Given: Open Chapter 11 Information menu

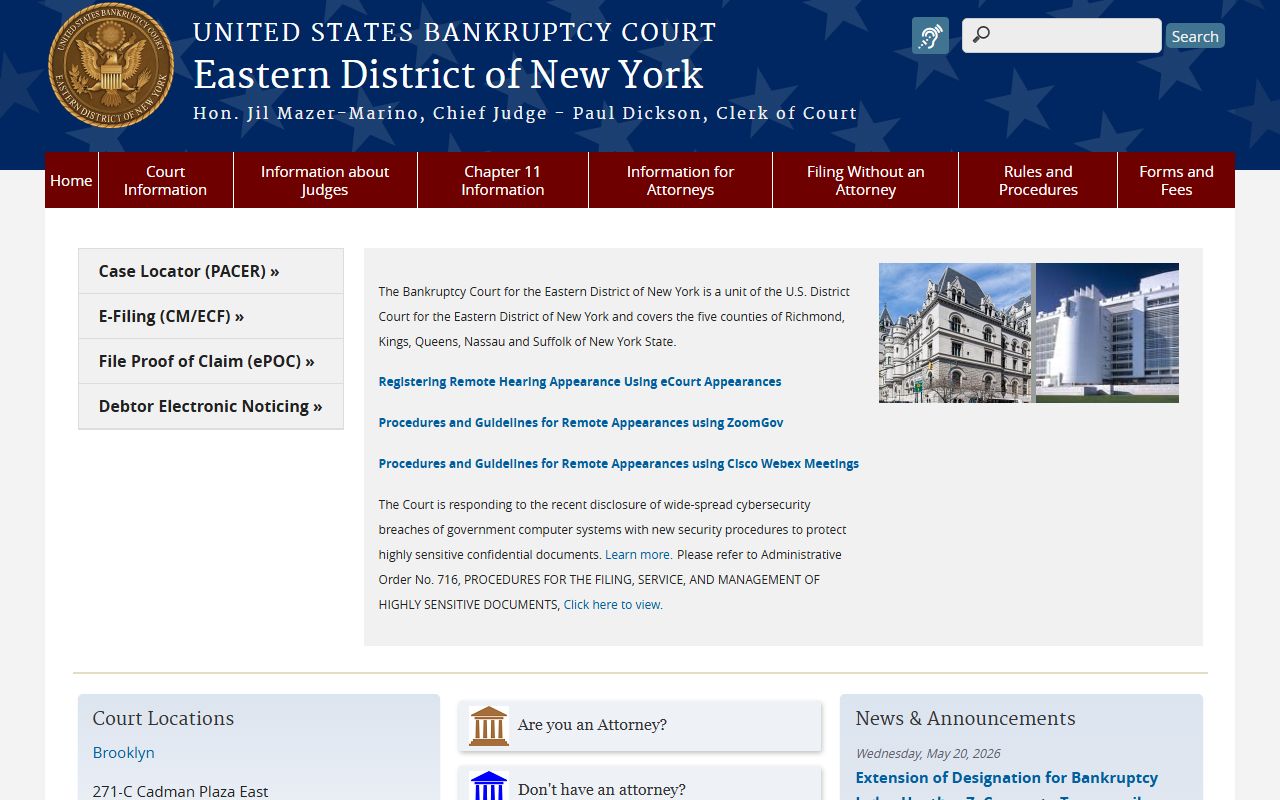Looking at the screenshot, I should 503,180.
